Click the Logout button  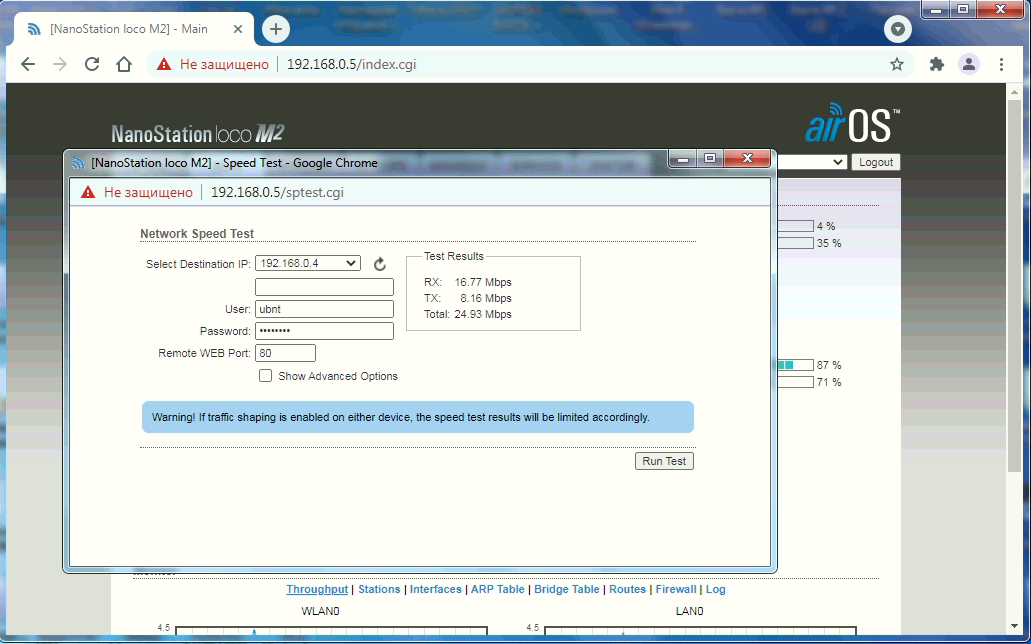tap(876, 162)
